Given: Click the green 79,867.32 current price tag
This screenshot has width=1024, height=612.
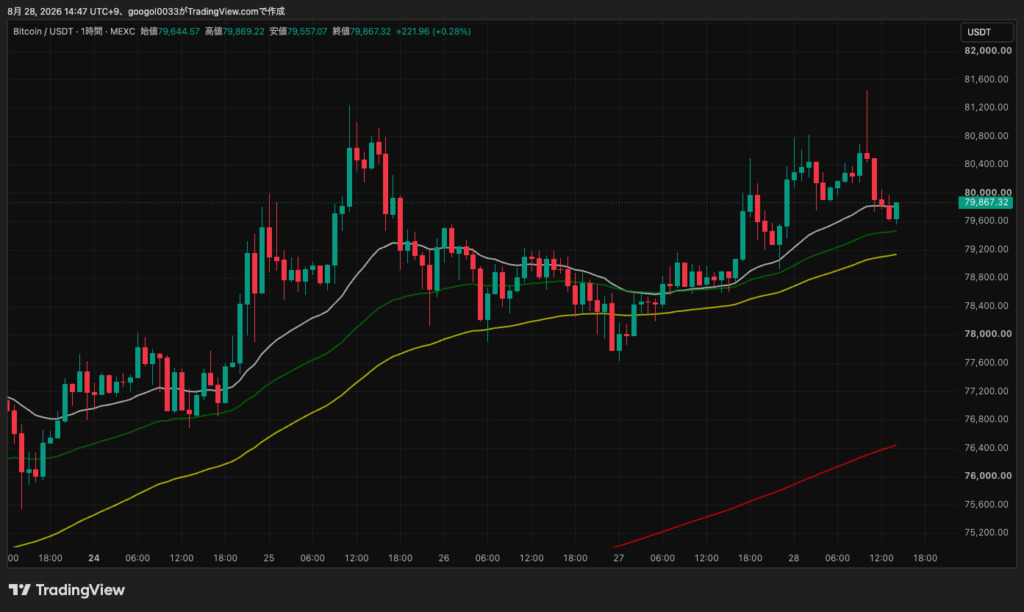Looking at the screenshot, I should tap(985, 202).
